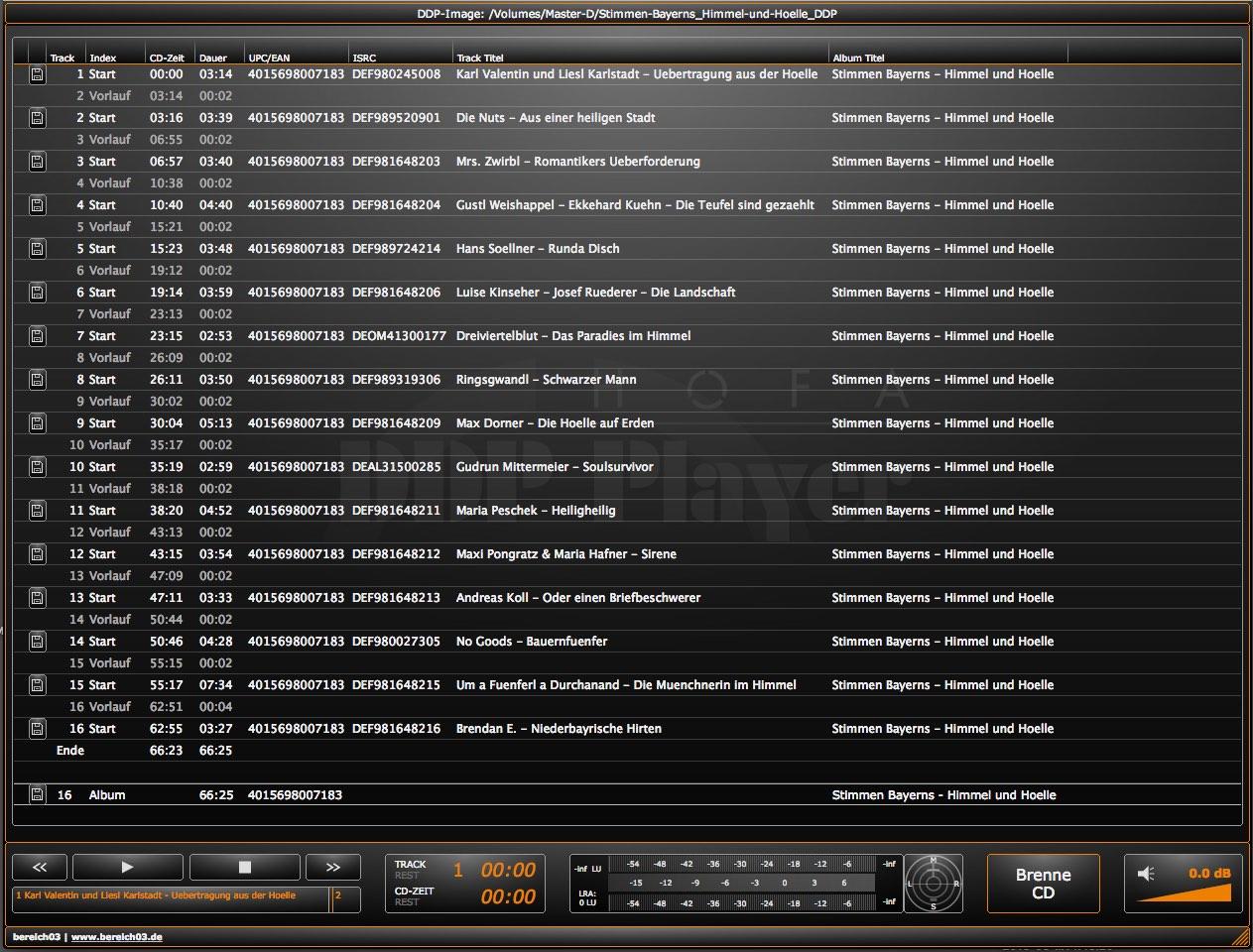Click save icon for track 10 Gudrun Mittermeier
1253x952 pixels.
37,467
